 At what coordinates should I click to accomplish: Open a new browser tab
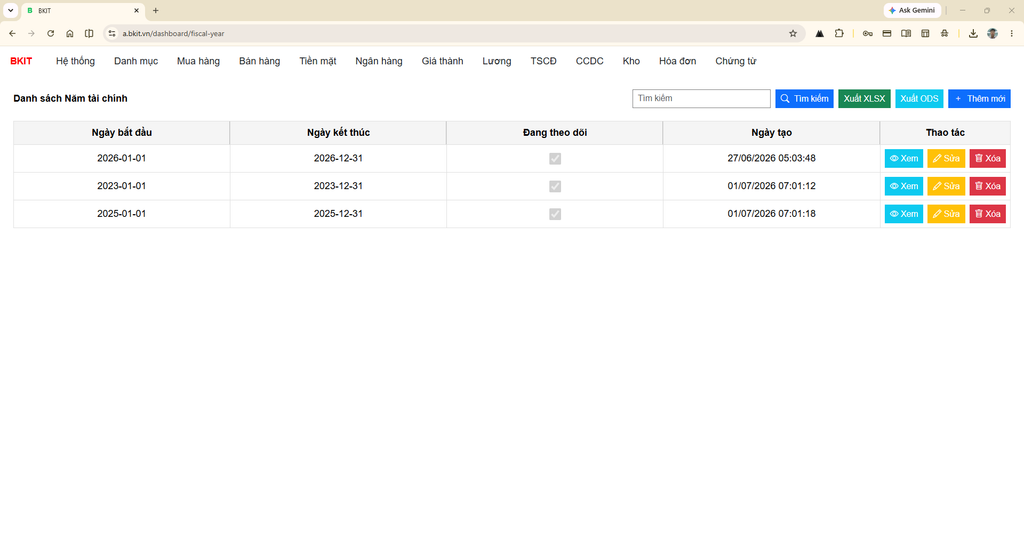tap(155, 10)
